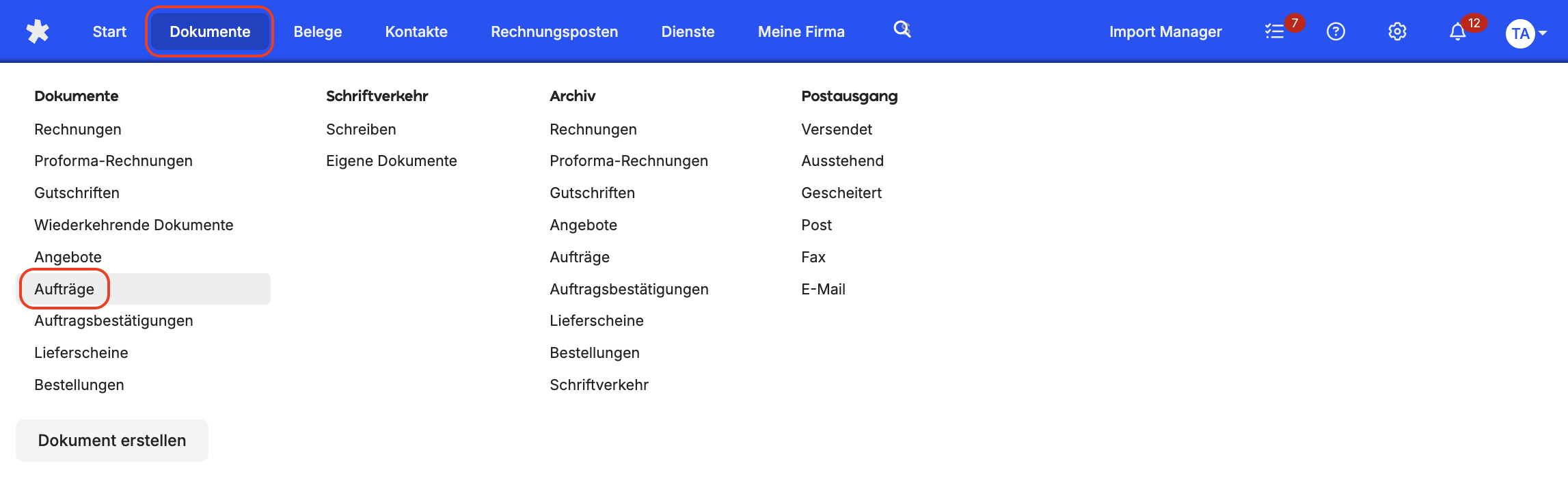Open the Rechnungsposten menu
1568x485 pixels.
[x=554, y=31]
